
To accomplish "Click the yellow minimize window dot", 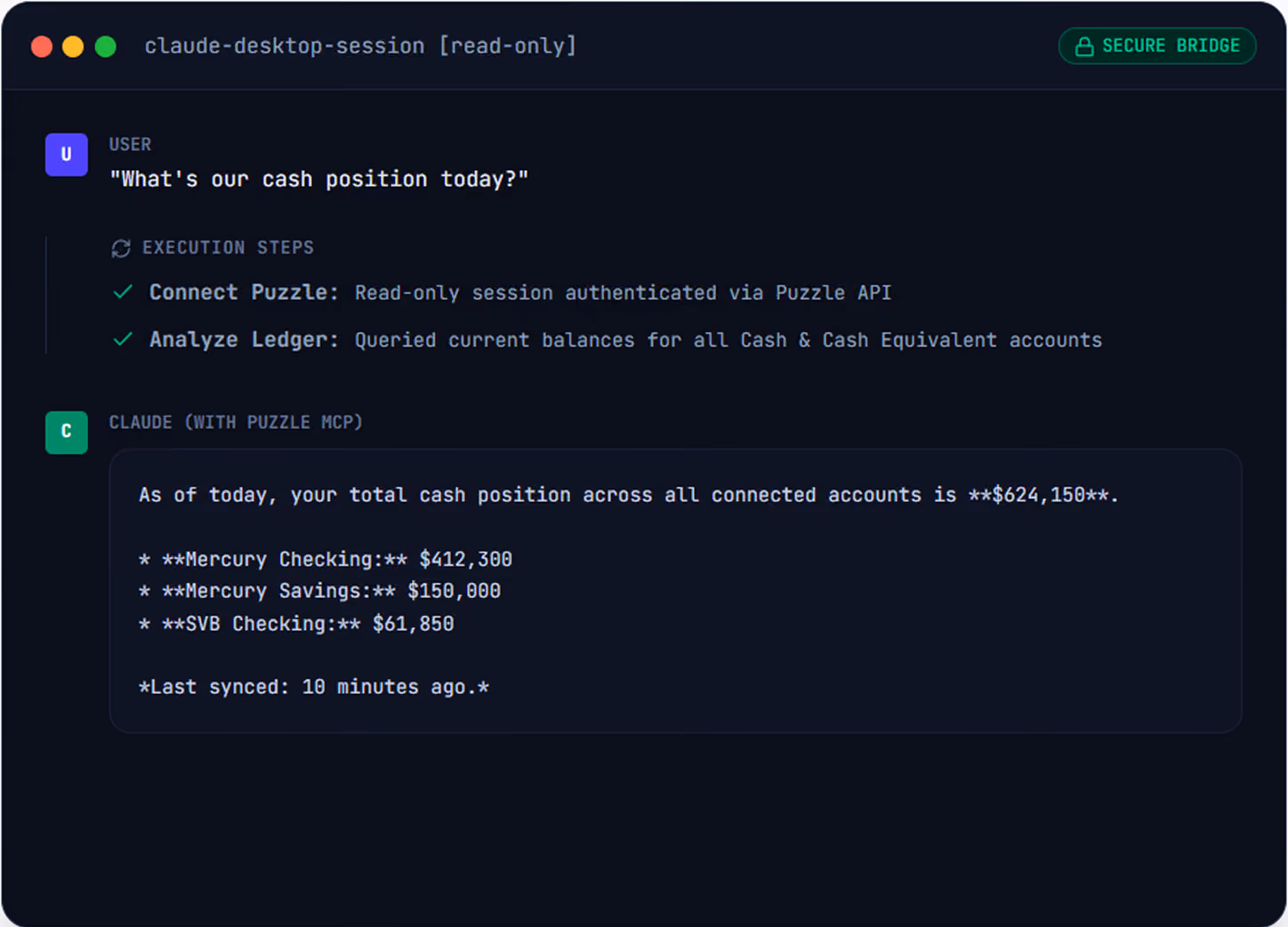I will click(73, 46).
